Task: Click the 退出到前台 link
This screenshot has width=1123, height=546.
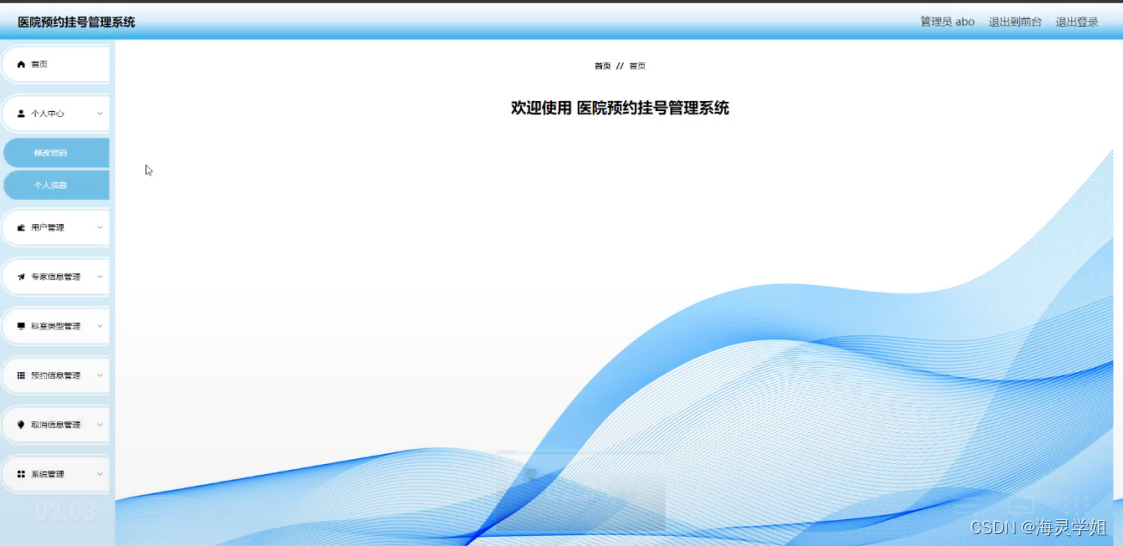Action: pyautogui.click(x=1015, y=22)
